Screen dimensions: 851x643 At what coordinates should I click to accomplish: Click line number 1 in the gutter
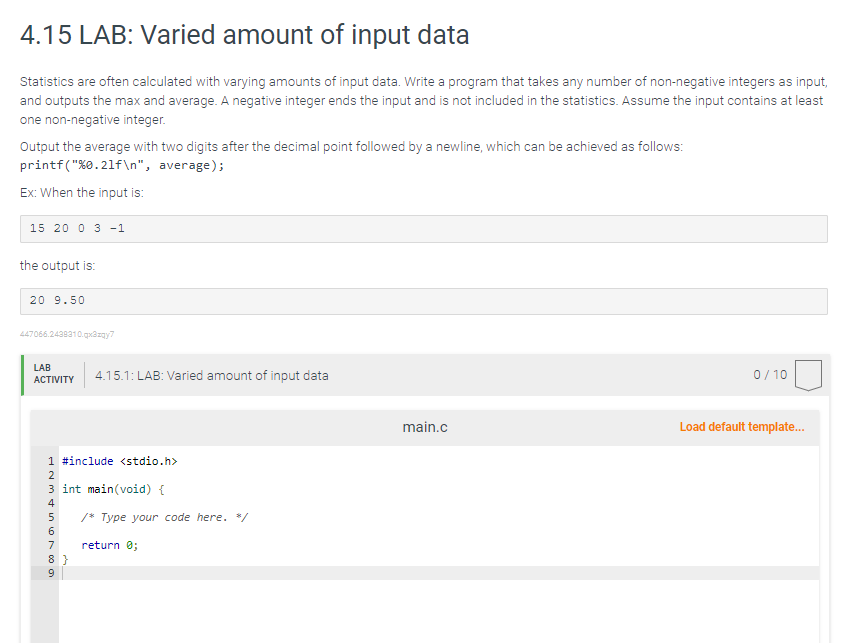(x=50, y=461)
